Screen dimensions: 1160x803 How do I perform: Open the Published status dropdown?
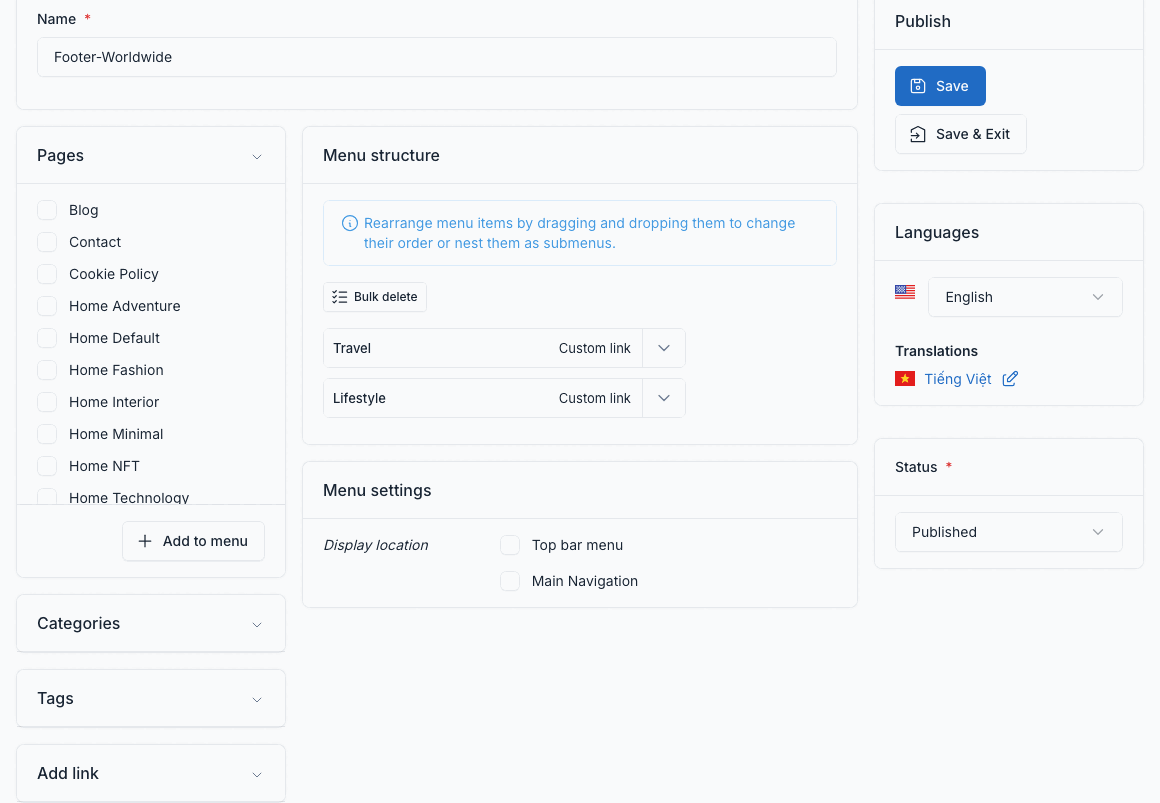coord(1008,532)
